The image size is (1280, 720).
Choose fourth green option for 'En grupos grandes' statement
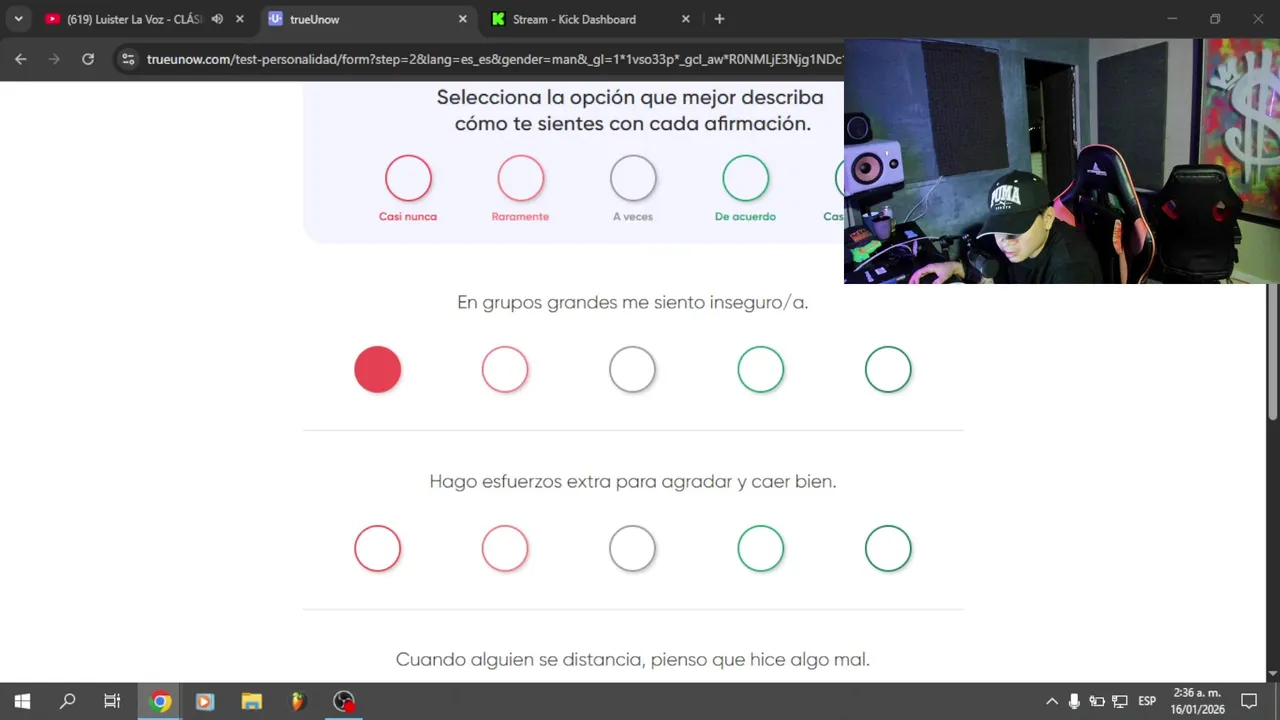pyautogui.click(x=761, y=370)
